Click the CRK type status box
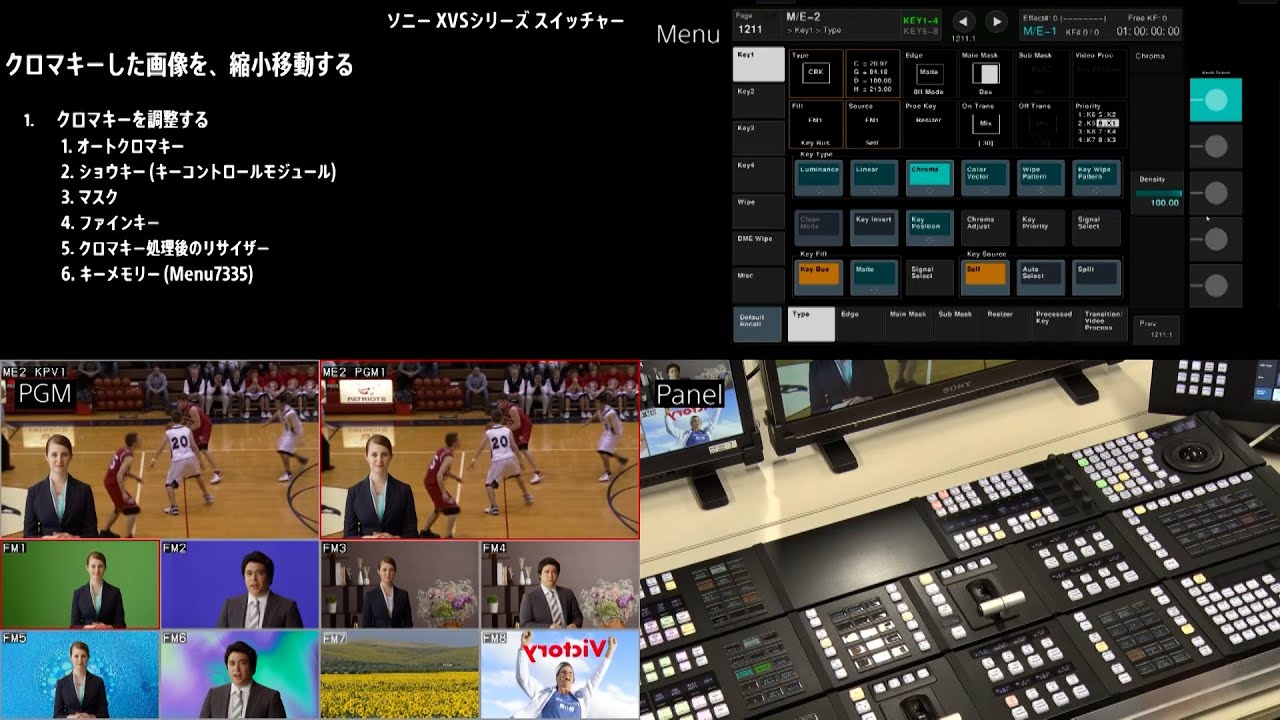The width and height of the screenshot is (1280, 720). [815, 73]
